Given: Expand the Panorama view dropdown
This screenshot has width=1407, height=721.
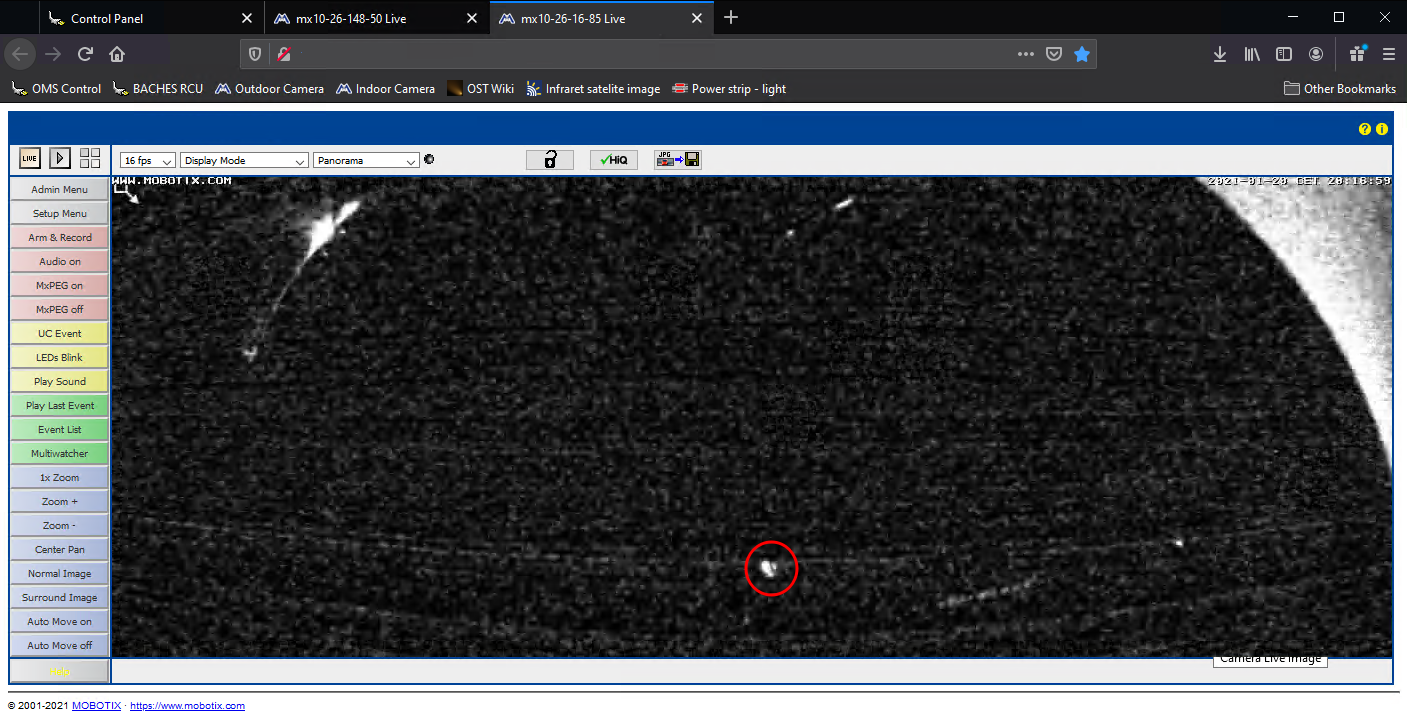Looking at the screenshot, I should [366, 161].
